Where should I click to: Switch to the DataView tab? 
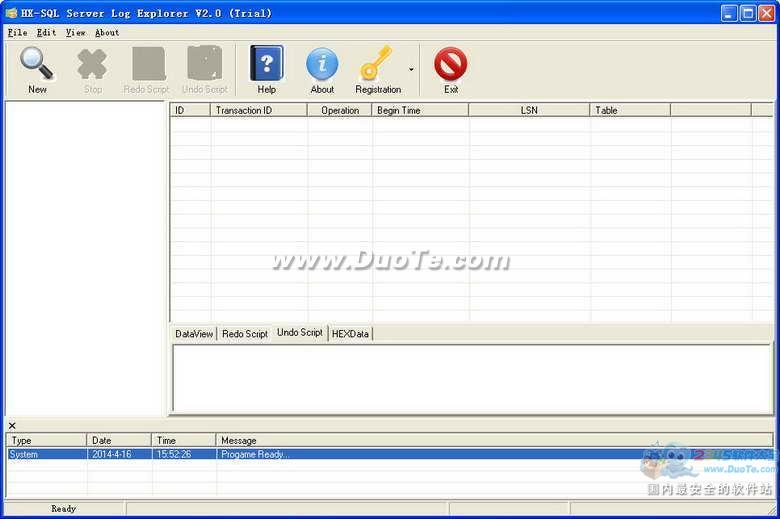tap(194, 334)
